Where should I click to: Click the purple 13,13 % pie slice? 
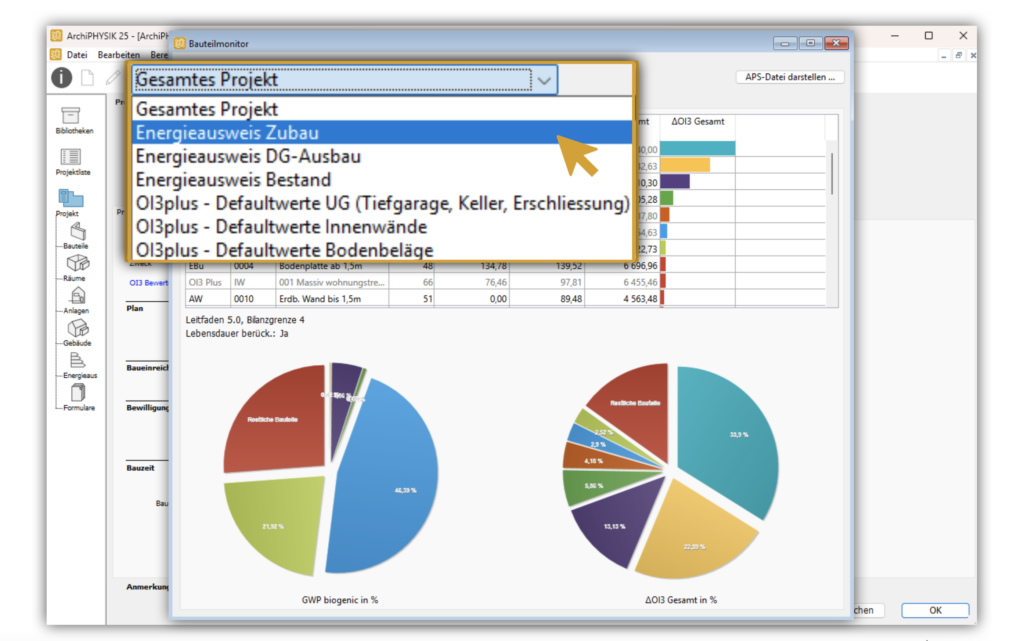617,522
